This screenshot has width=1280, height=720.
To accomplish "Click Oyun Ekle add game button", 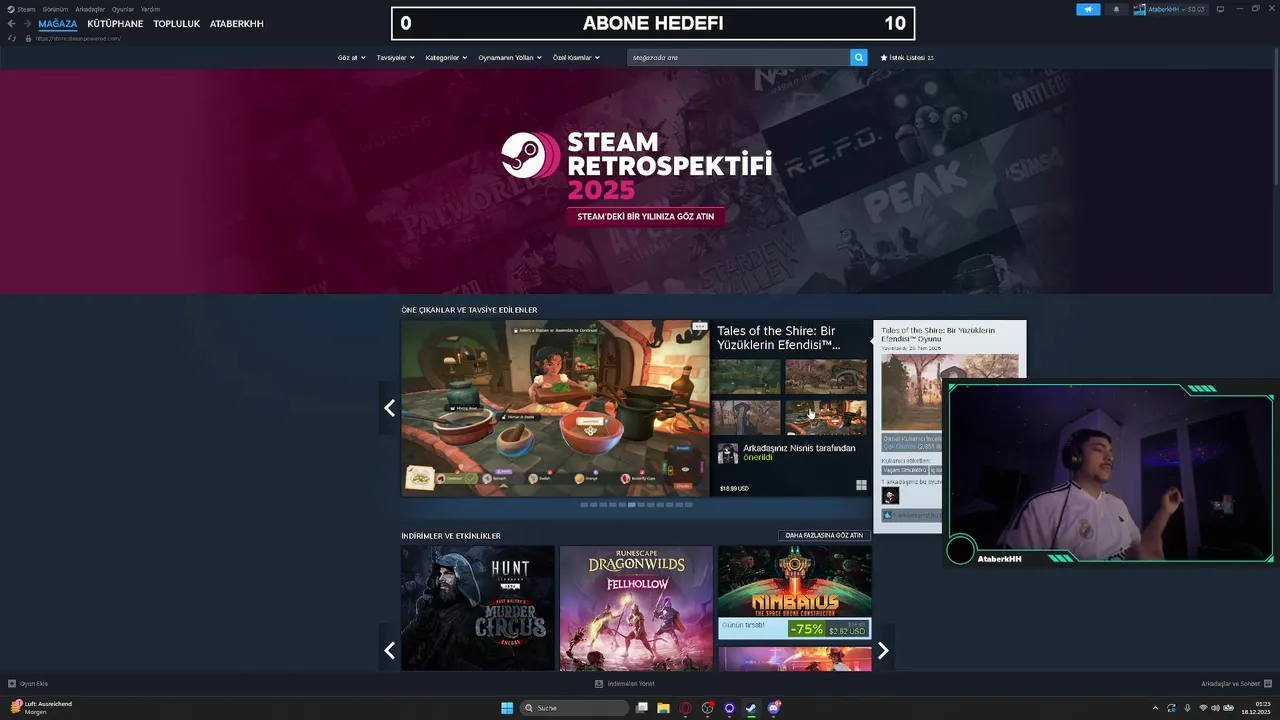I will click(x=28, y=684).
